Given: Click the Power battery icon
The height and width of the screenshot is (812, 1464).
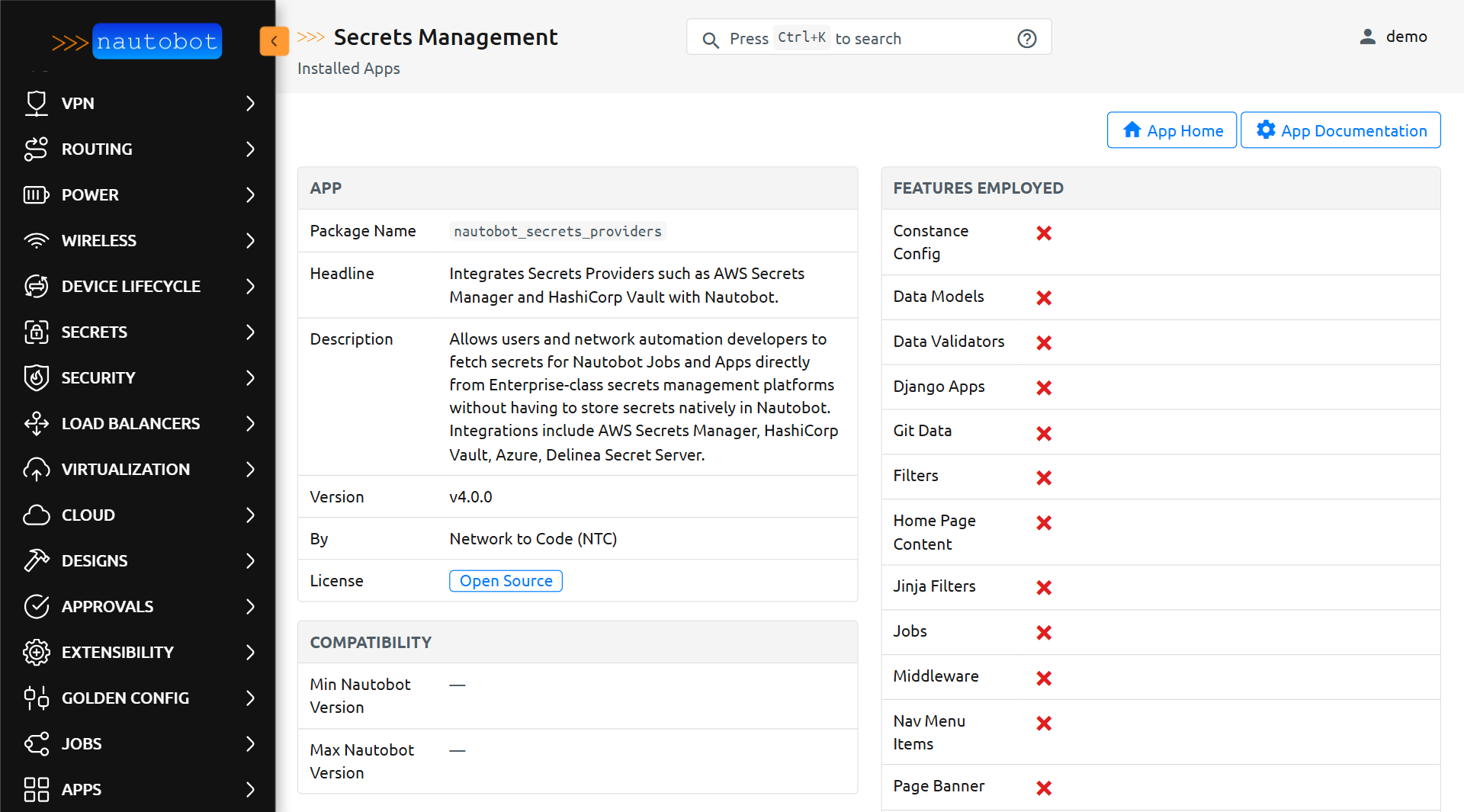Looking at the screenshot, I should 36,194.
